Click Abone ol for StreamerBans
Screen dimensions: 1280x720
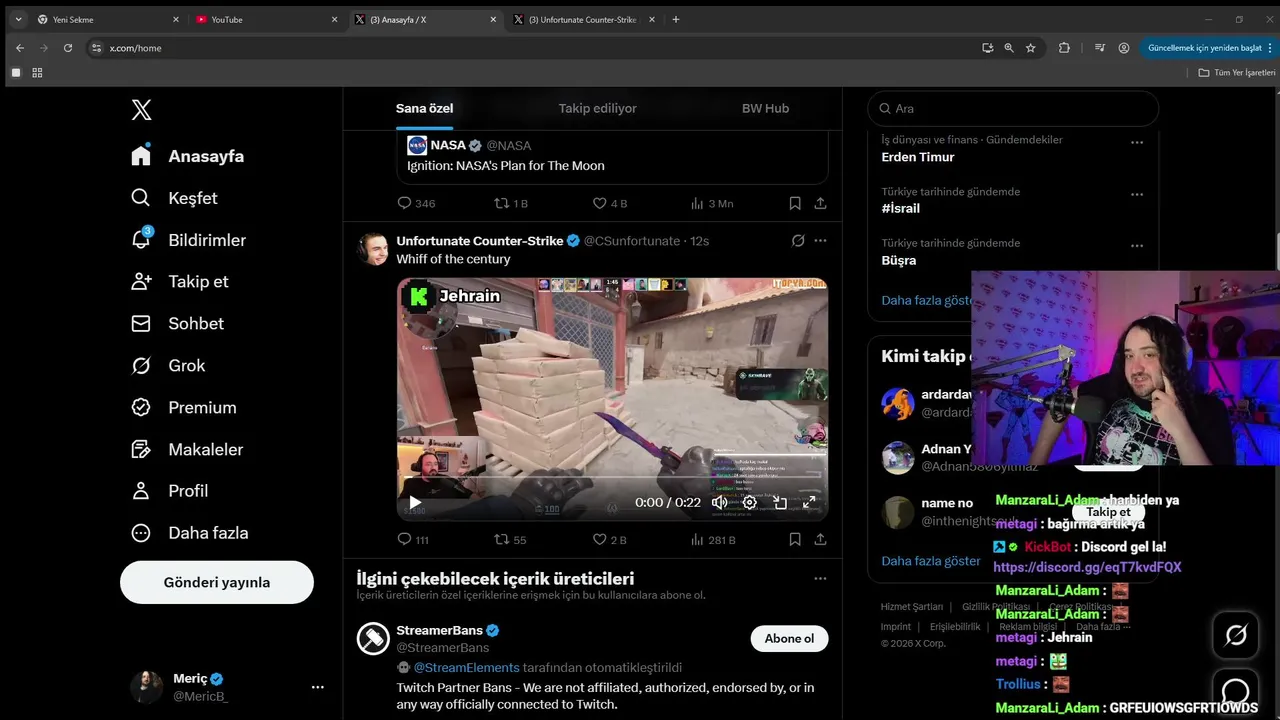point(789,638)
